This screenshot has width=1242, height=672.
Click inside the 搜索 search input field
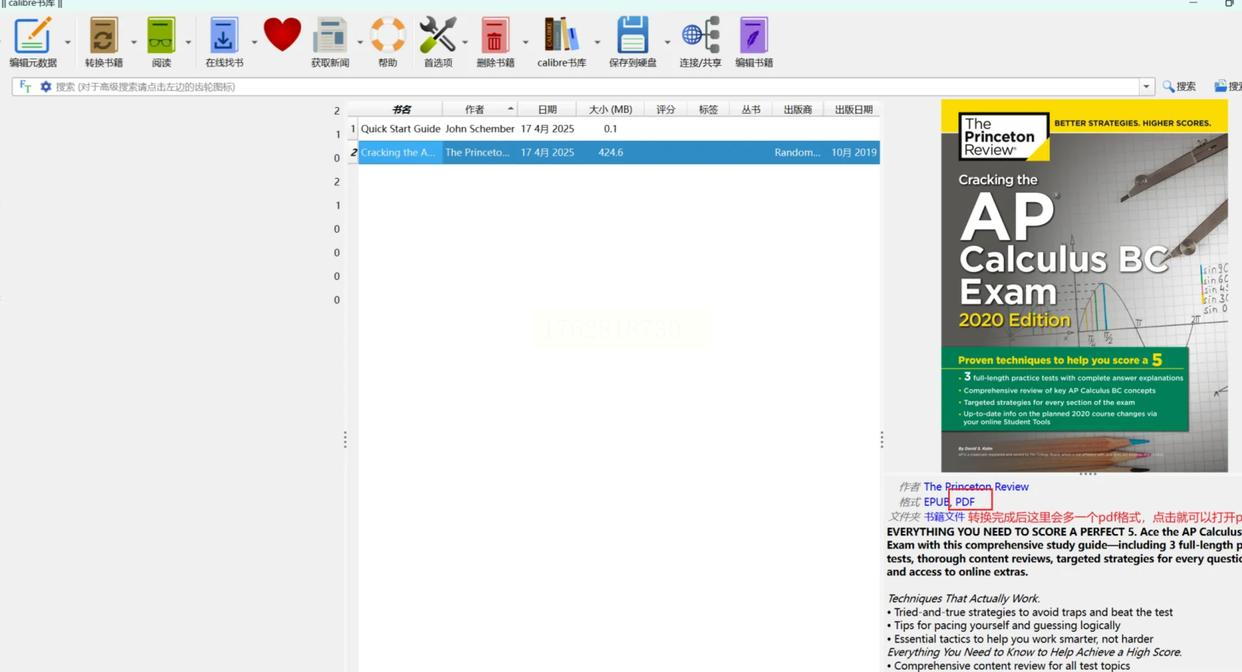(595, 87)
